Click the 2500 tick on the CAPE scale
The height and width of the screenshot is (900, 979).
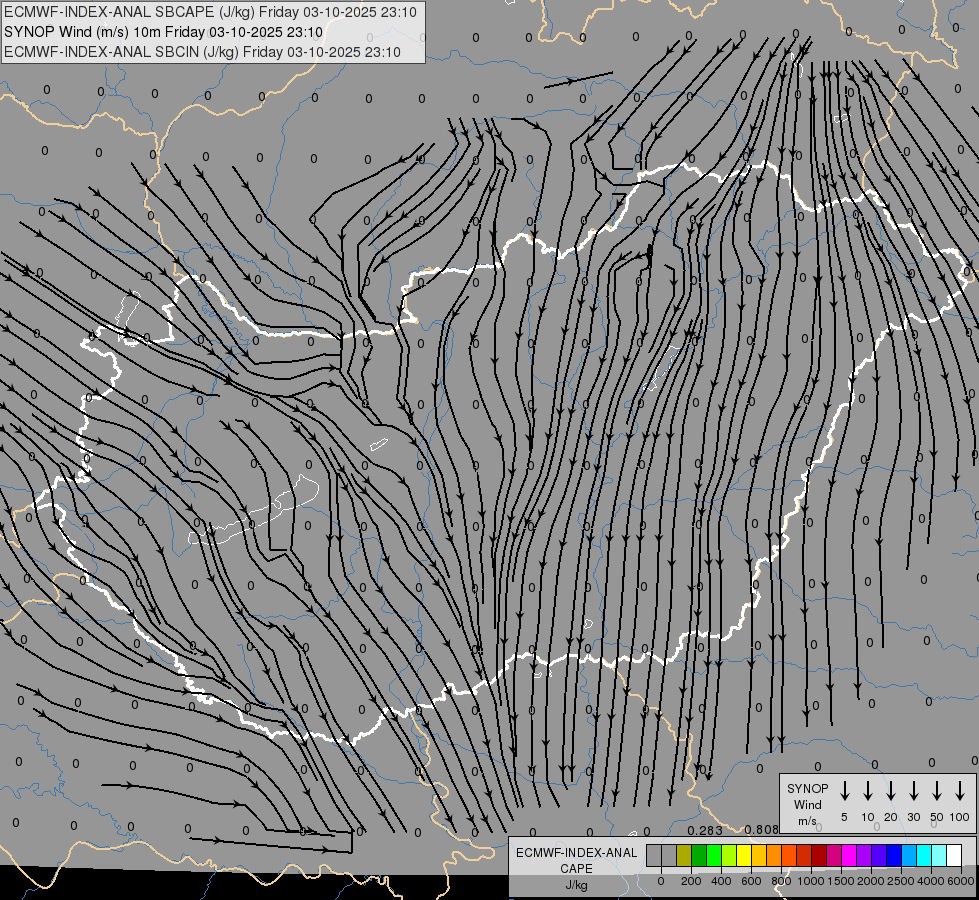pyautogui.click(x=901, y=881)
